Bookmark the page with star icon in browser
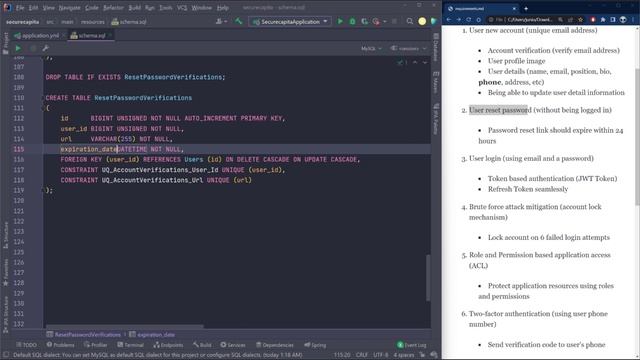 580,20
